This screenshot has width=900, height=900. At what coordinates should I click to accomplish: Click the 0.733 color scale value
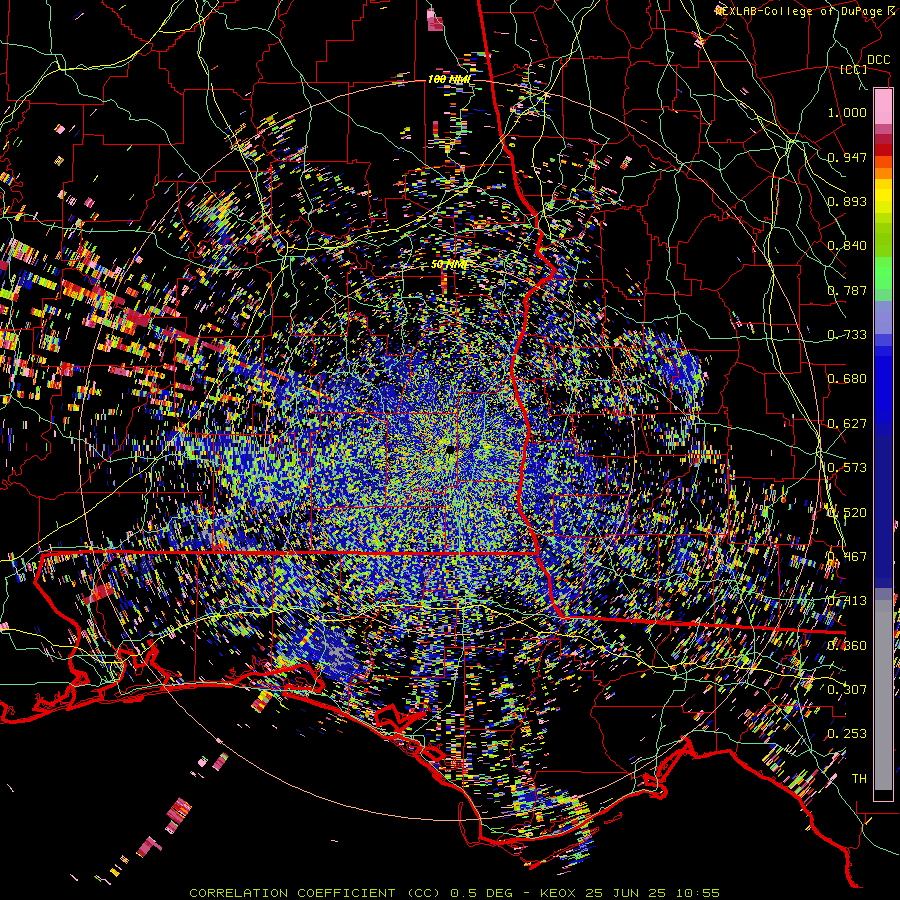coord(847,335)
